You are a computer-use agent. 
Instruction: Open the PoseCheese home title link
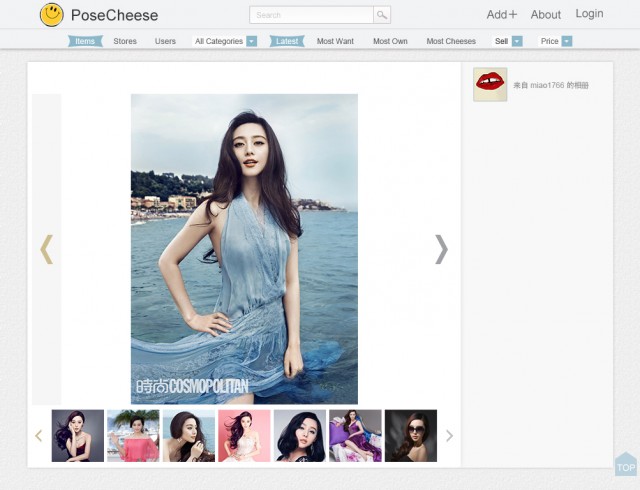(x=114, y=16)
